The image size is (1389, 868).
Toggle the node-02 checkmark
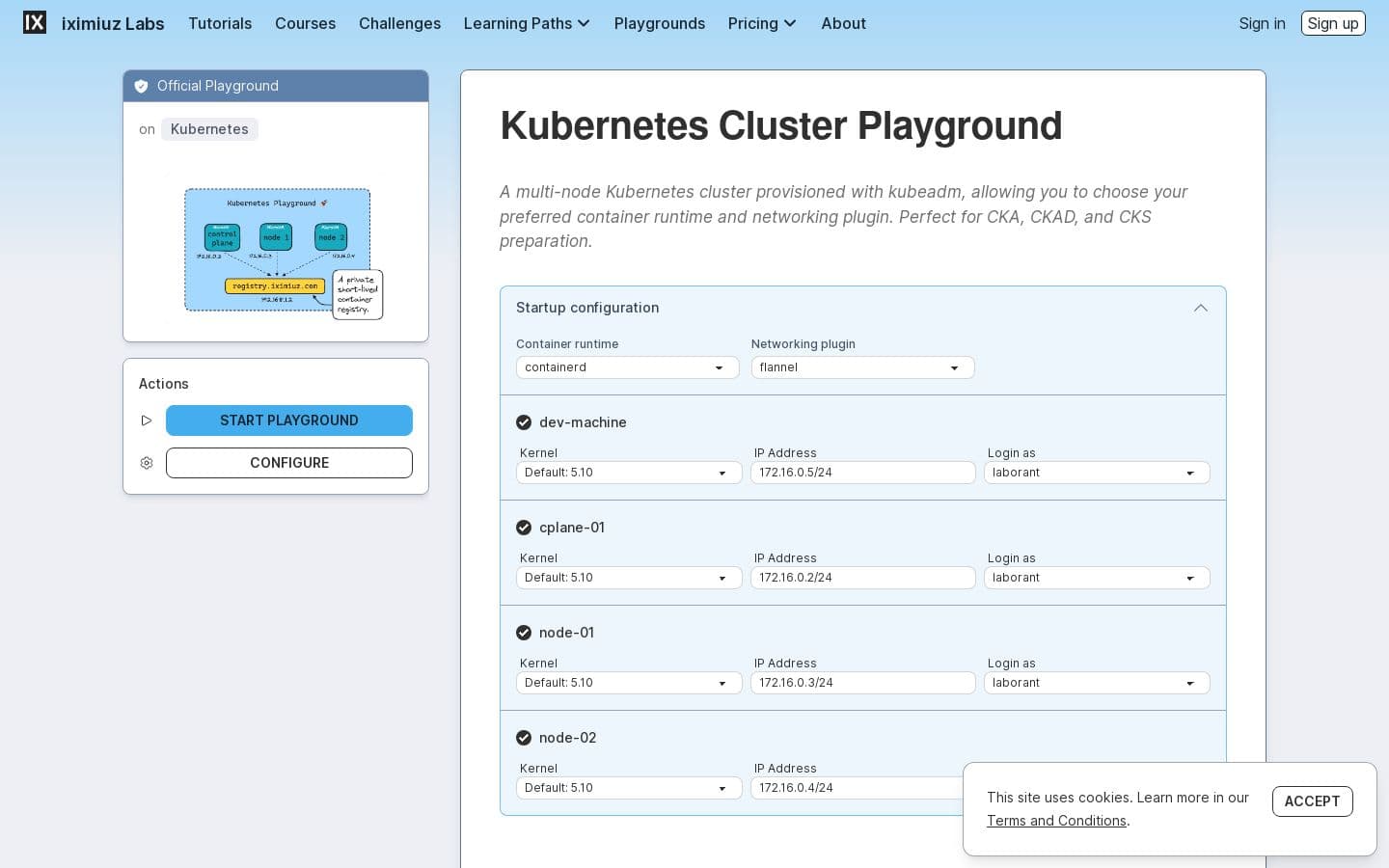[524, 738]
